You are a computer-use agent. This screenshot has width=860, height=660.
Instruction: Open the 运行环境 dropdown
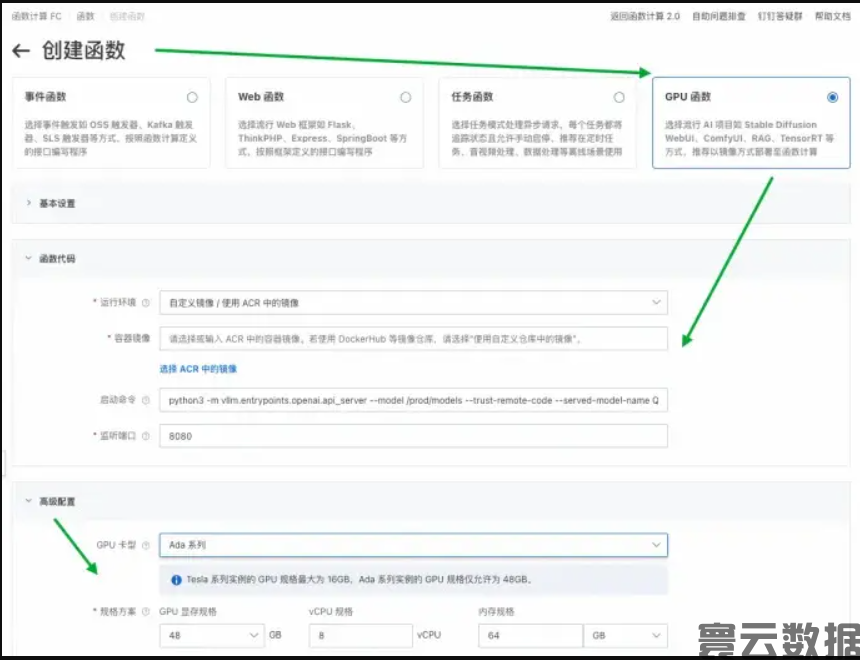point(658,300)
